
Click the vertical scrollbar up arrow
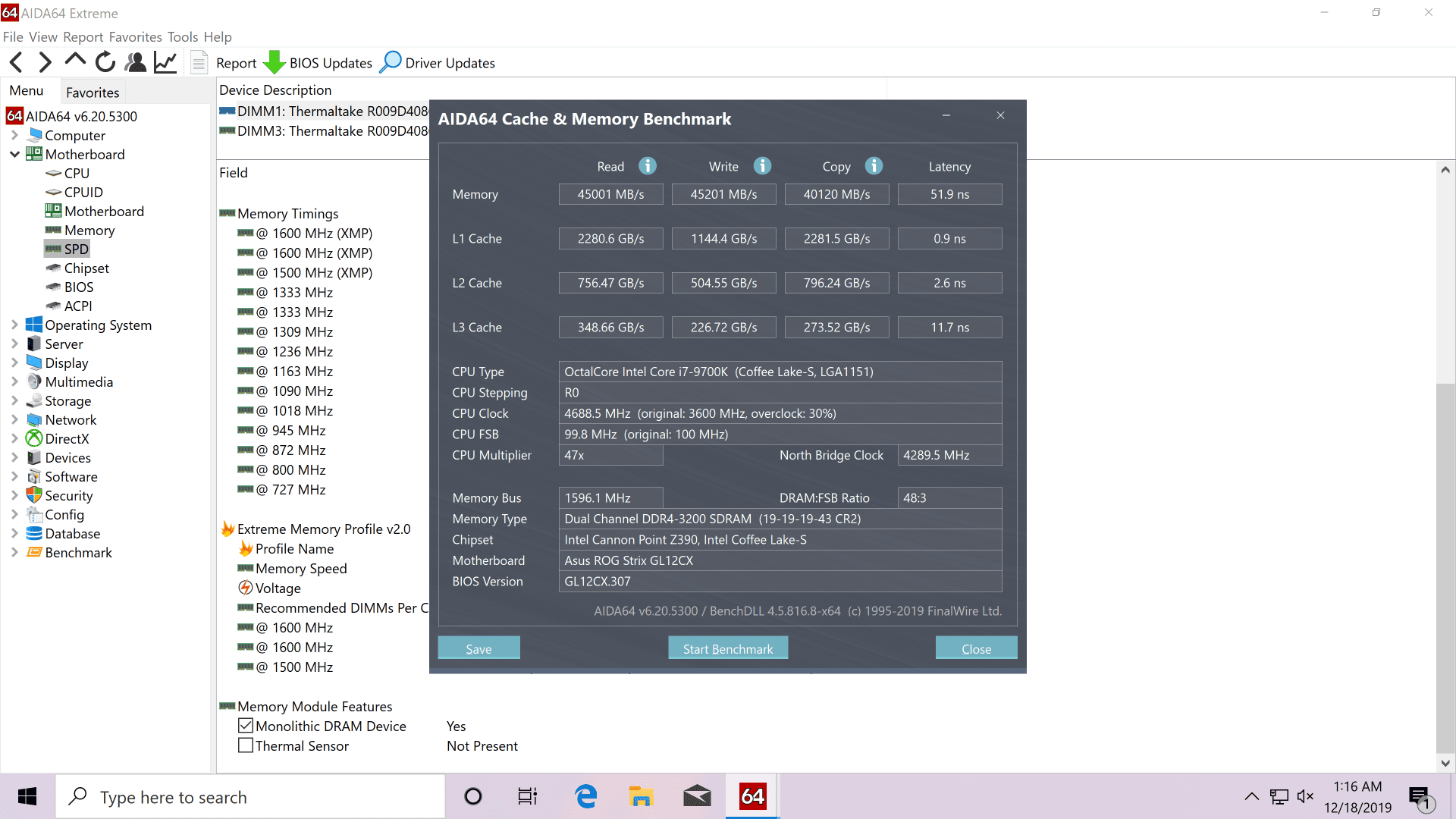click(1445, 170)
